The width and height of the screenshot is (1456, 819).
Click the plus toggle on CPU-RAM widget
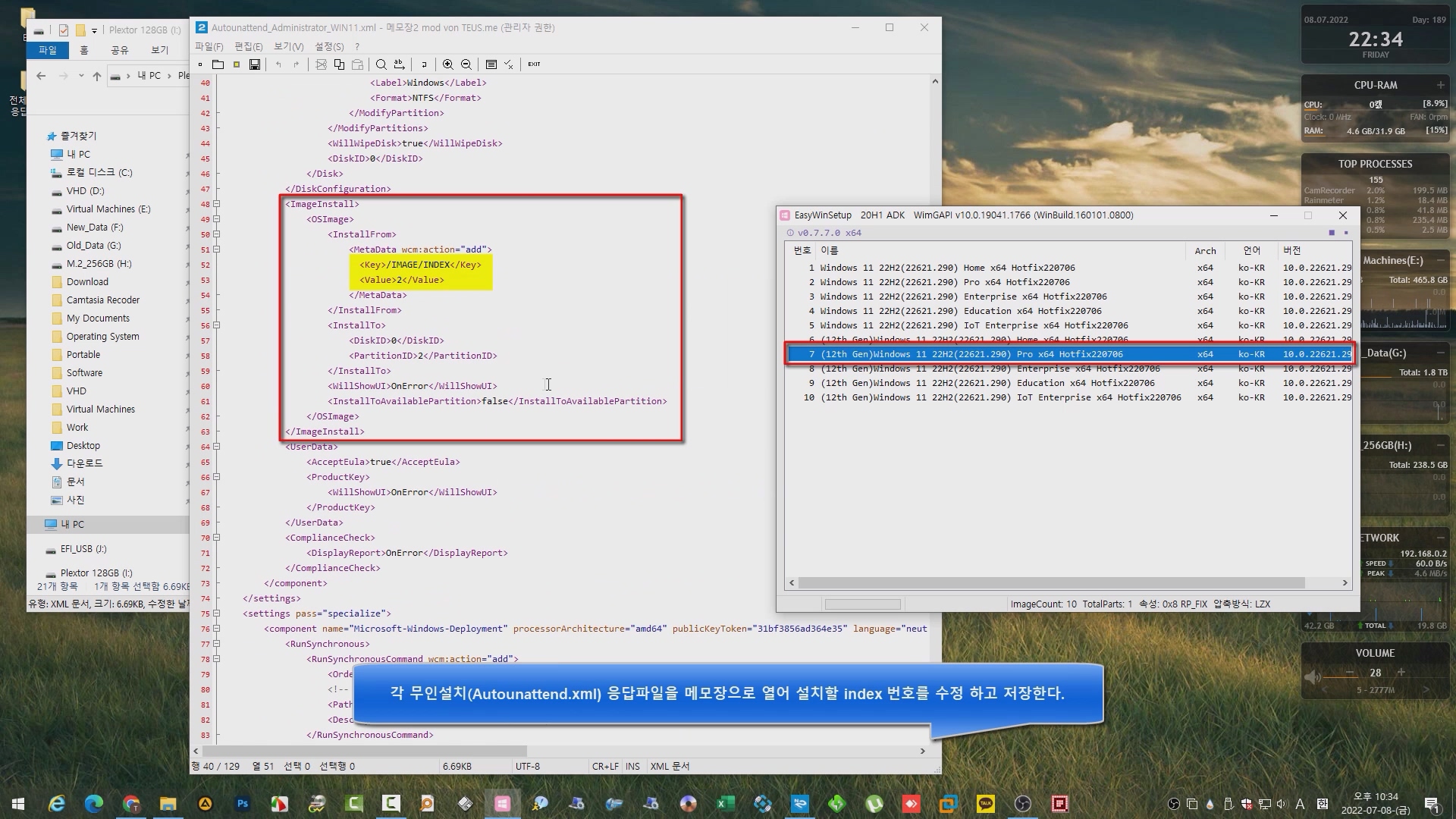(x=1440, y=85)
